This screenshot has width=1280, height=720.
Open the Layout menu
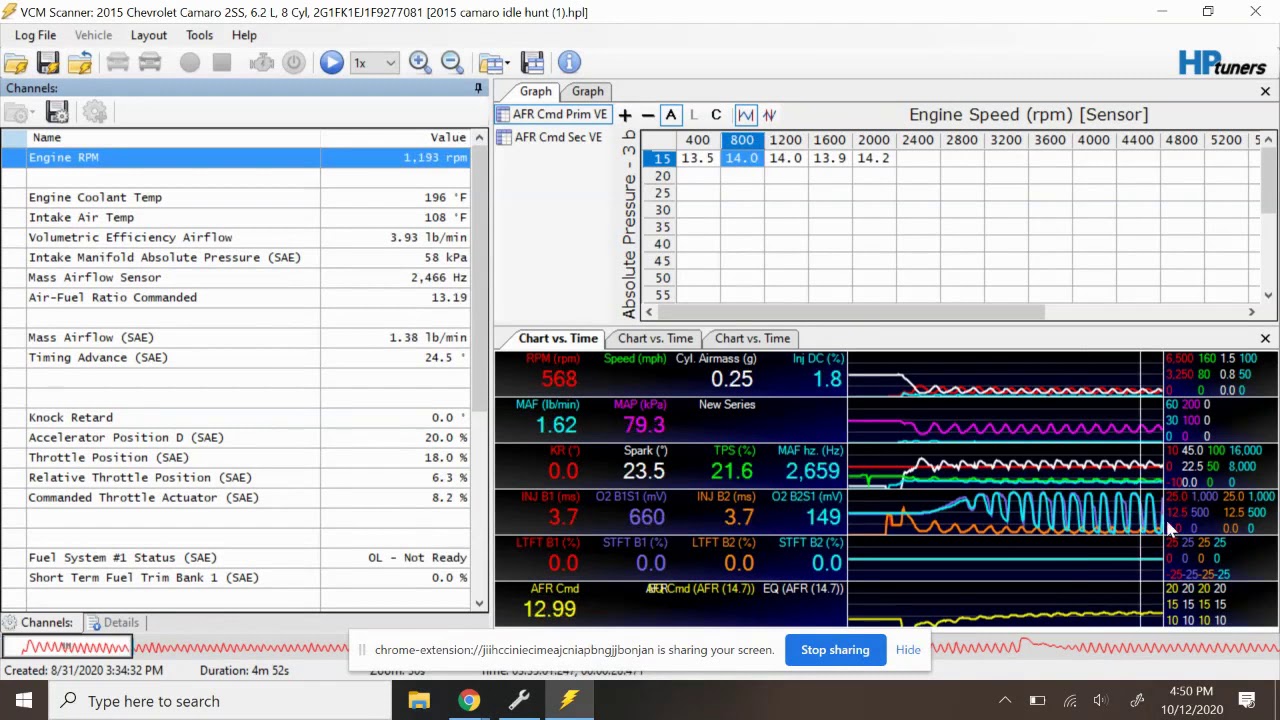pos(149,35)
